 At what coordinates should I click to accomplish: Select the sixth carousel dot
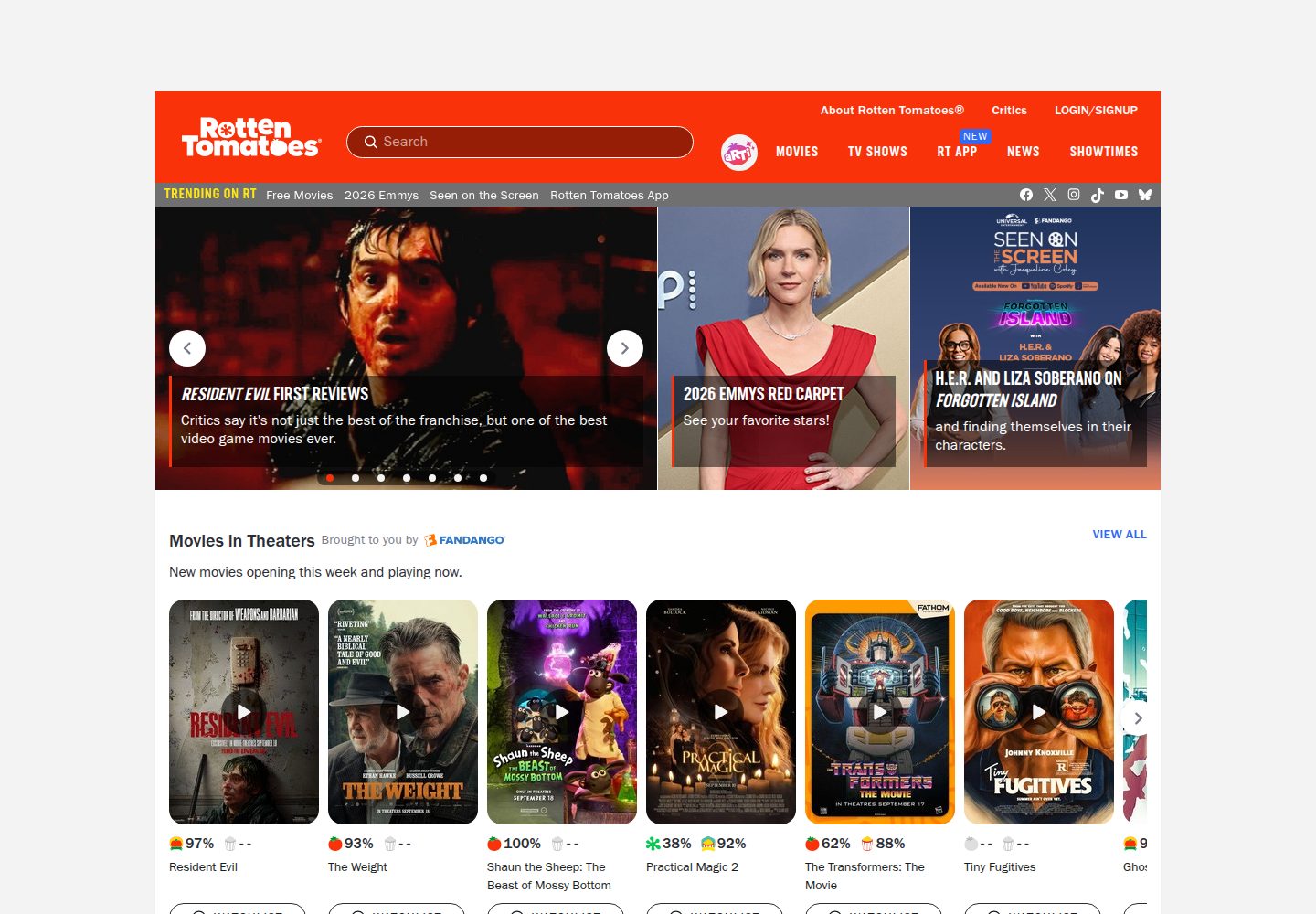click(458, 478)
